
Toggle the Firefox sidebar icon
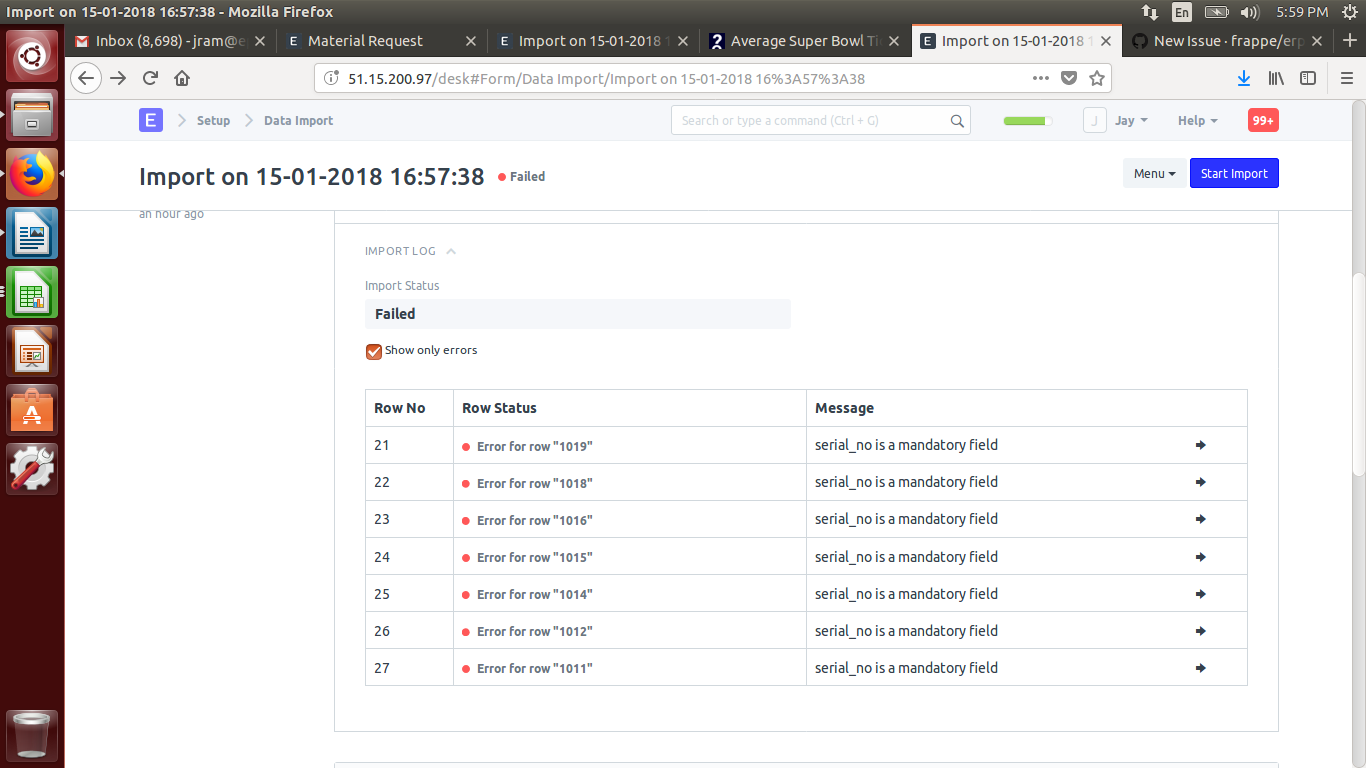tap(1307, 78)
